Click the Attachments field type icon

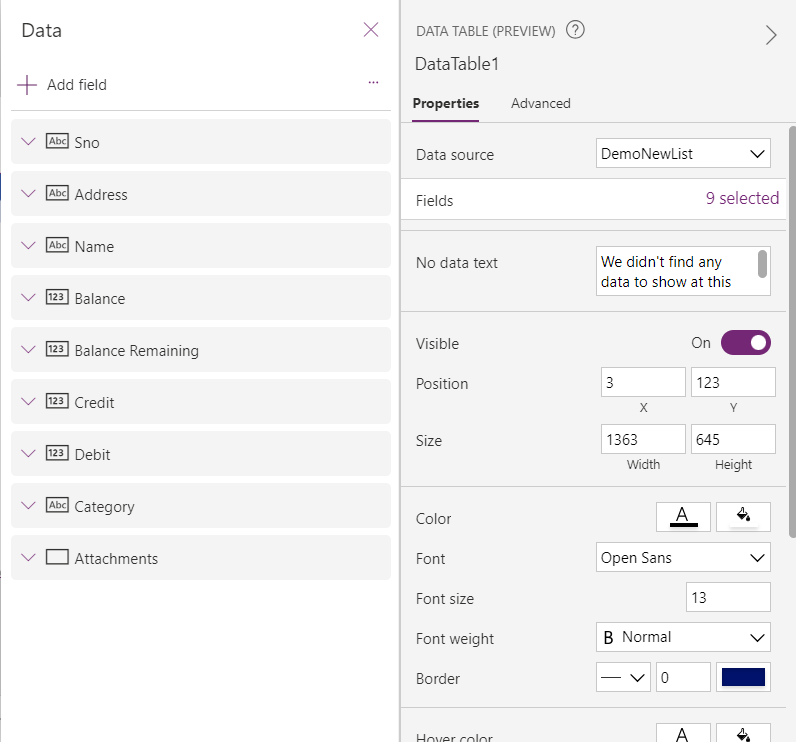(x=57, y=558)
